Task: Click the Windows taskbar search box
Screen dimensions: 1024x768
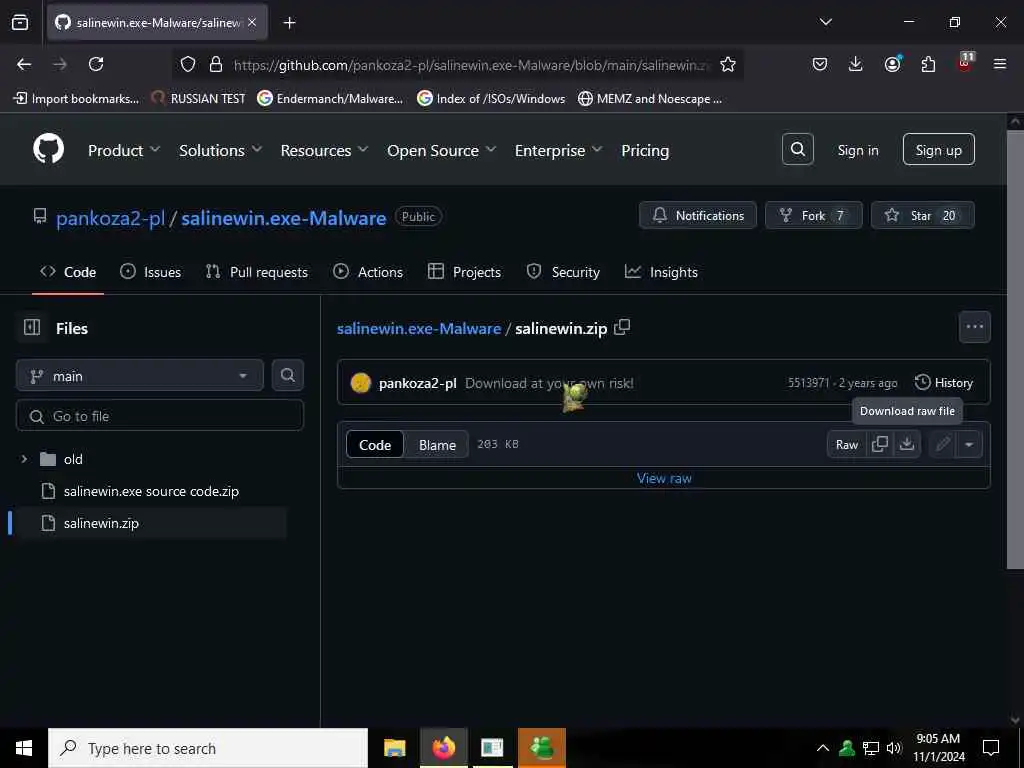Action: [208, 748]
